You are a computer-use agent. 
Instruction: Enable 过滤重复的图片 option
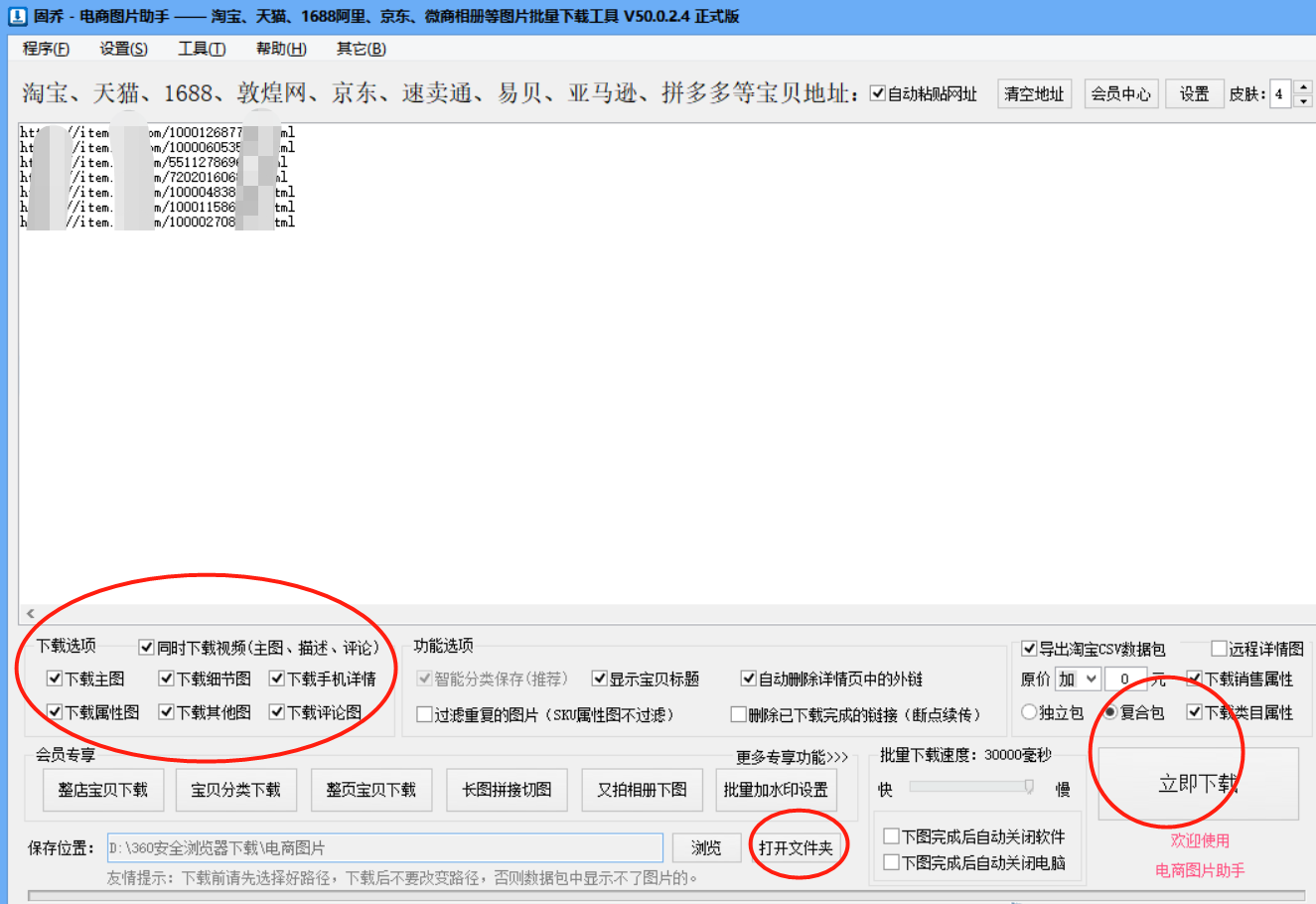(x=424, y=714)
